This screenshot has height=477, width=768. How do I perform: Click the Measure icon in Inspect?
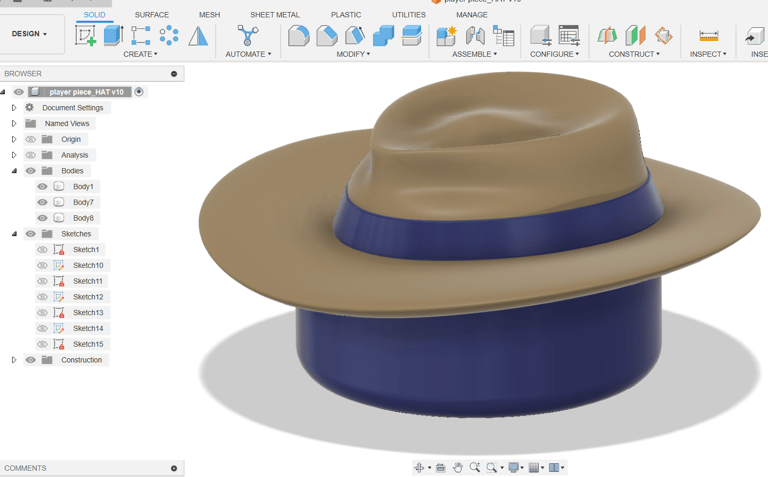point(708,36)
